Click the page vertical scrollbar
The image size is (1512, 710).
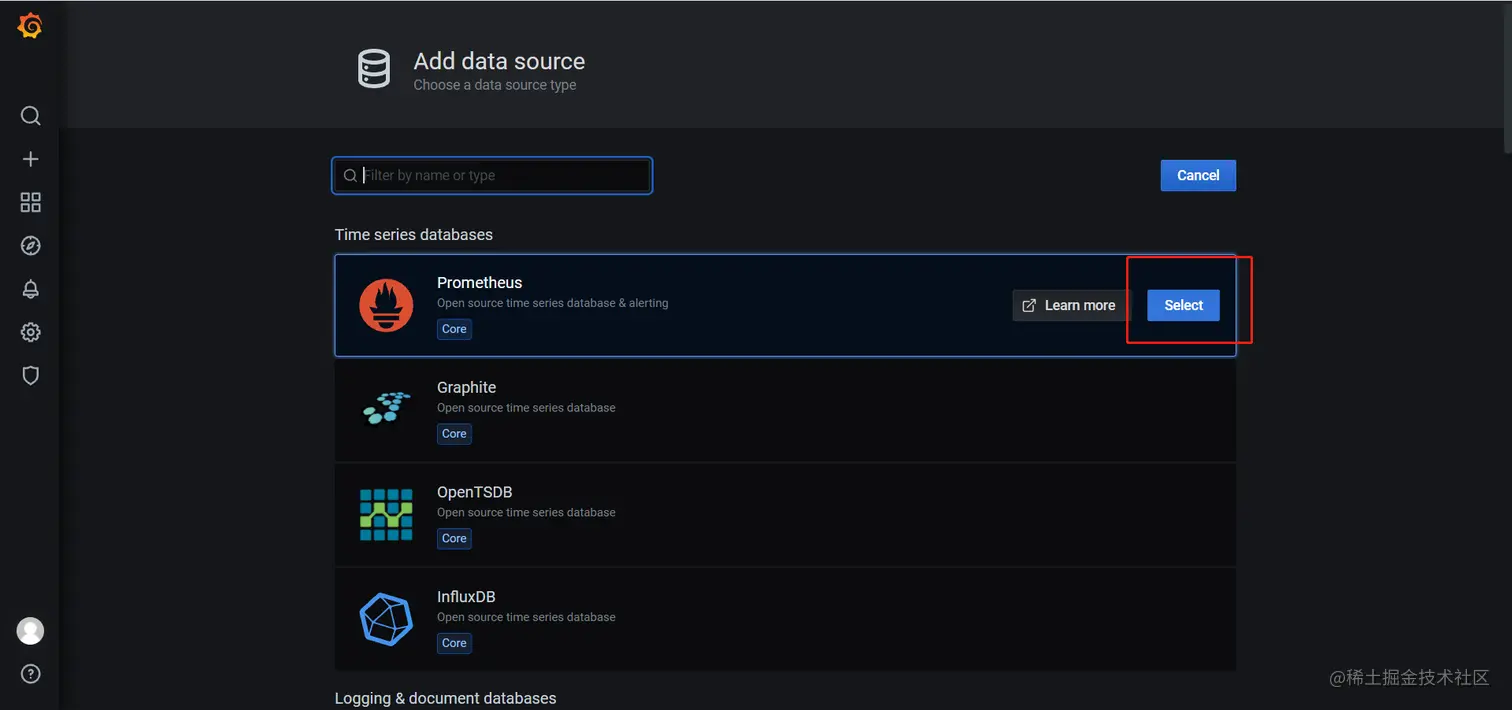(1508, 80)
